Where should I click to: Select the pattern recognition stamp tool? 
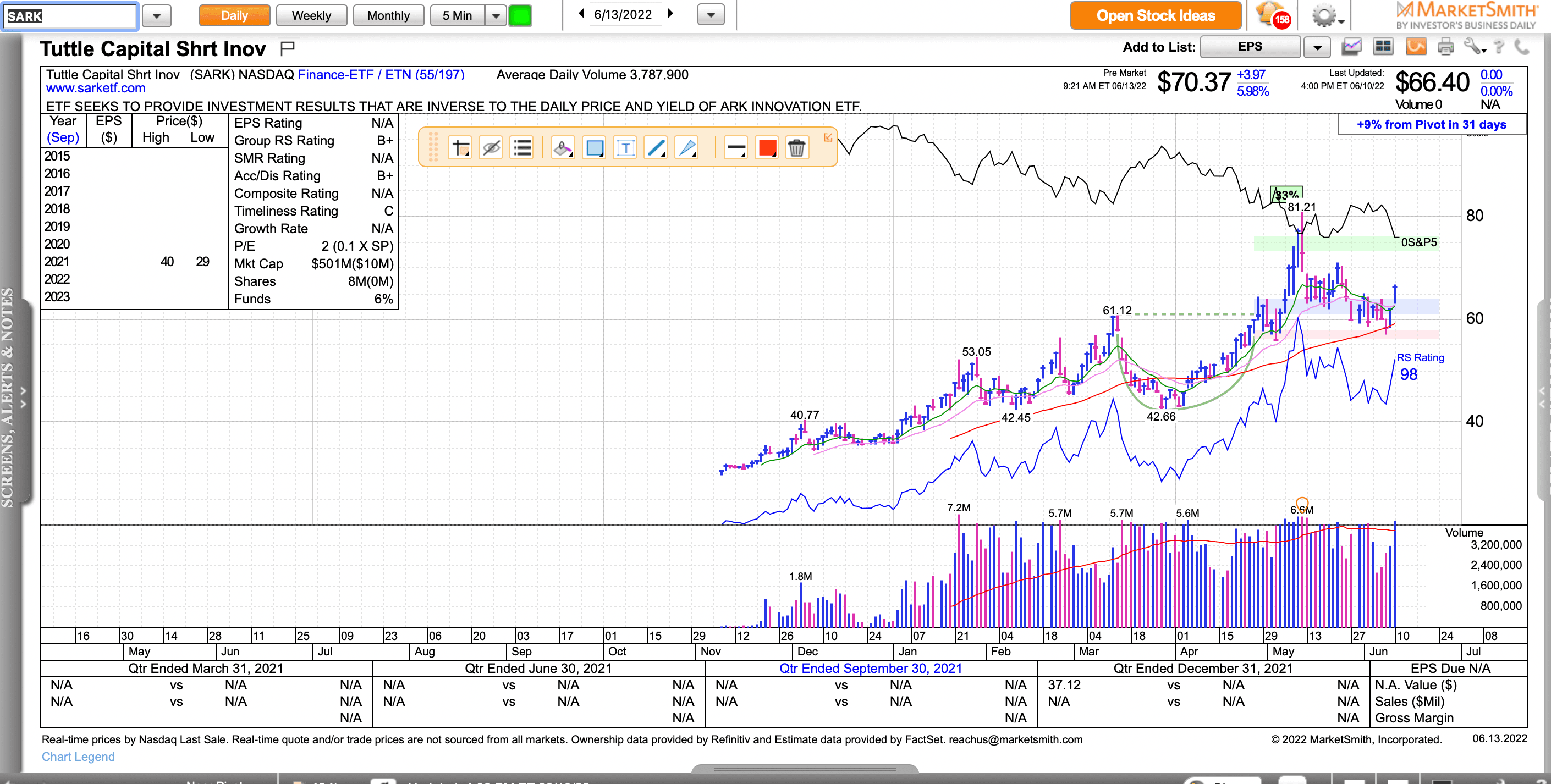tap(563, 148)
